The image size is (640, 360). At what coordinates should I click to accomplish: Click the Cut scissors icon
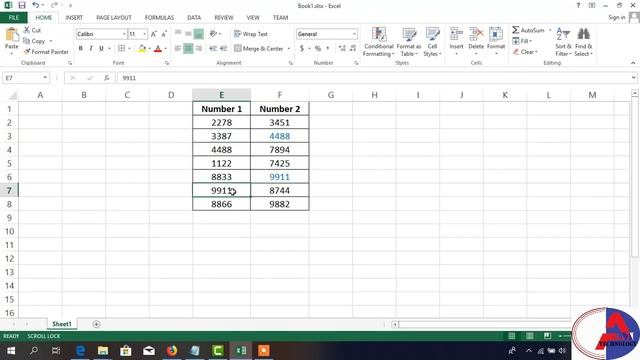tap(27, 30)
